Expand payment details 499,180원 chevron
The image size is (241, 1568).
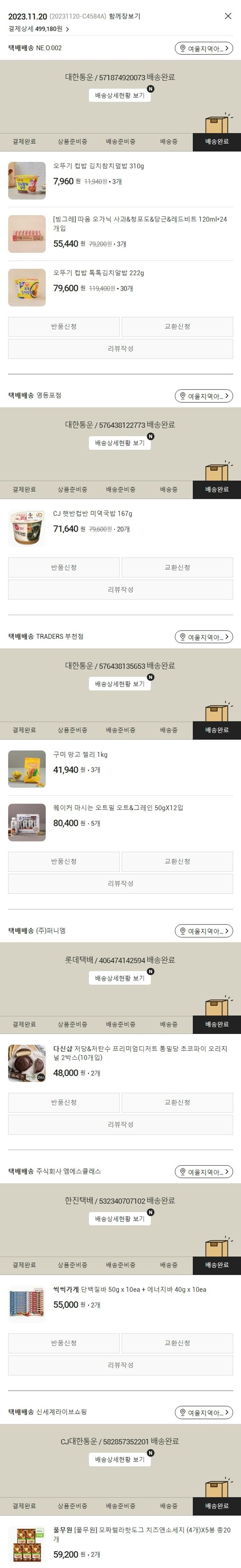tap(67, 29)
